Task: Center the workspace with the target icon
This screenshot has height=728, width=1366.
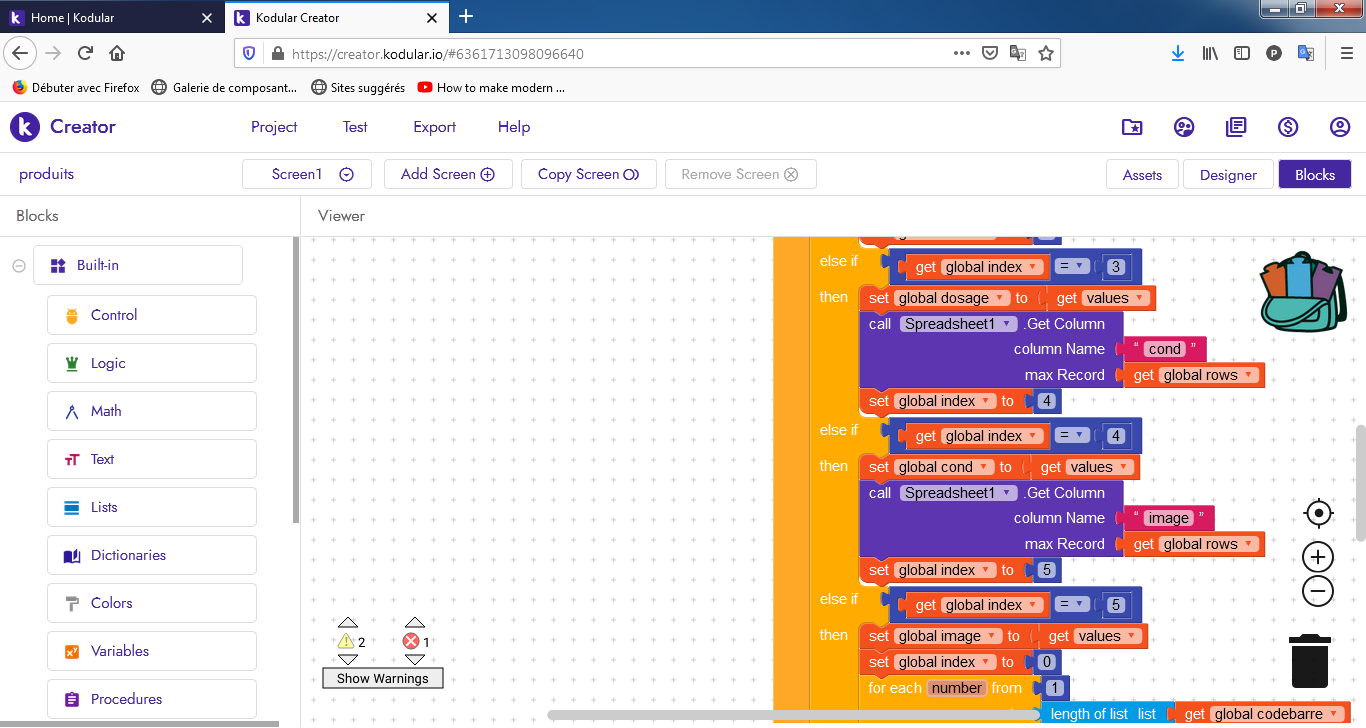Action: [x=1318, y=514]
